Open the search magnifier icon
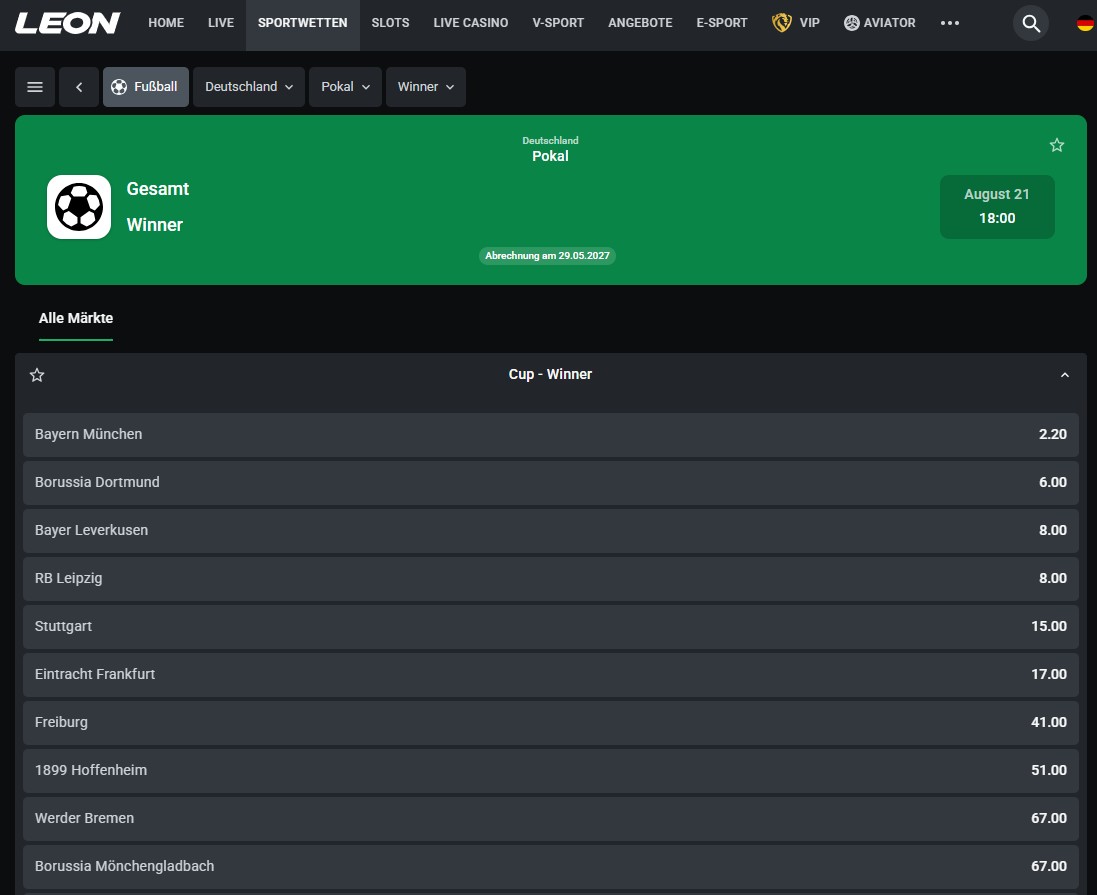The image size is (1097, 895). pyautogui.click(x=1031, y=23)
